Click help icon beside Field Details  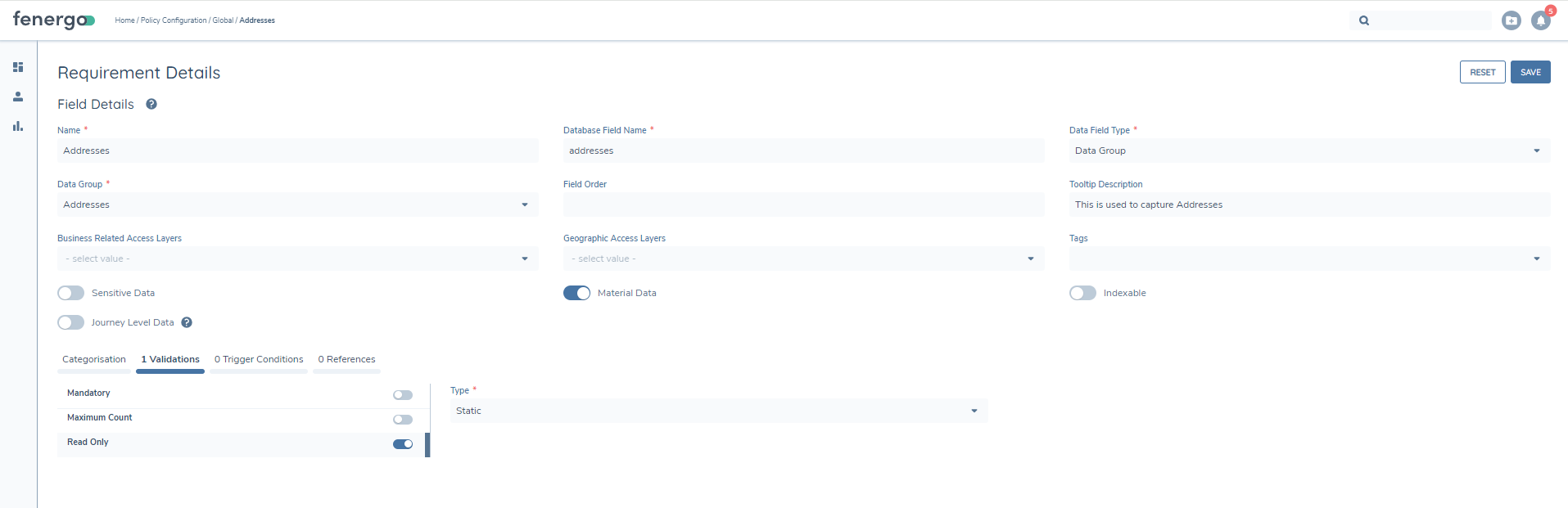(x=151, y=104)
